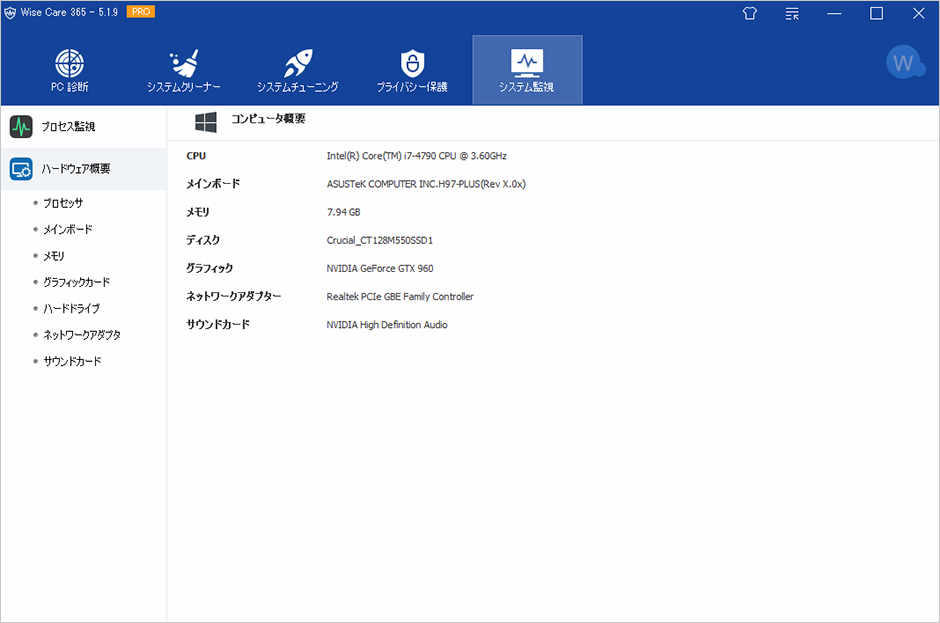
Task: Open グラフィックカード in the sidebar
Action: [76, 282]
